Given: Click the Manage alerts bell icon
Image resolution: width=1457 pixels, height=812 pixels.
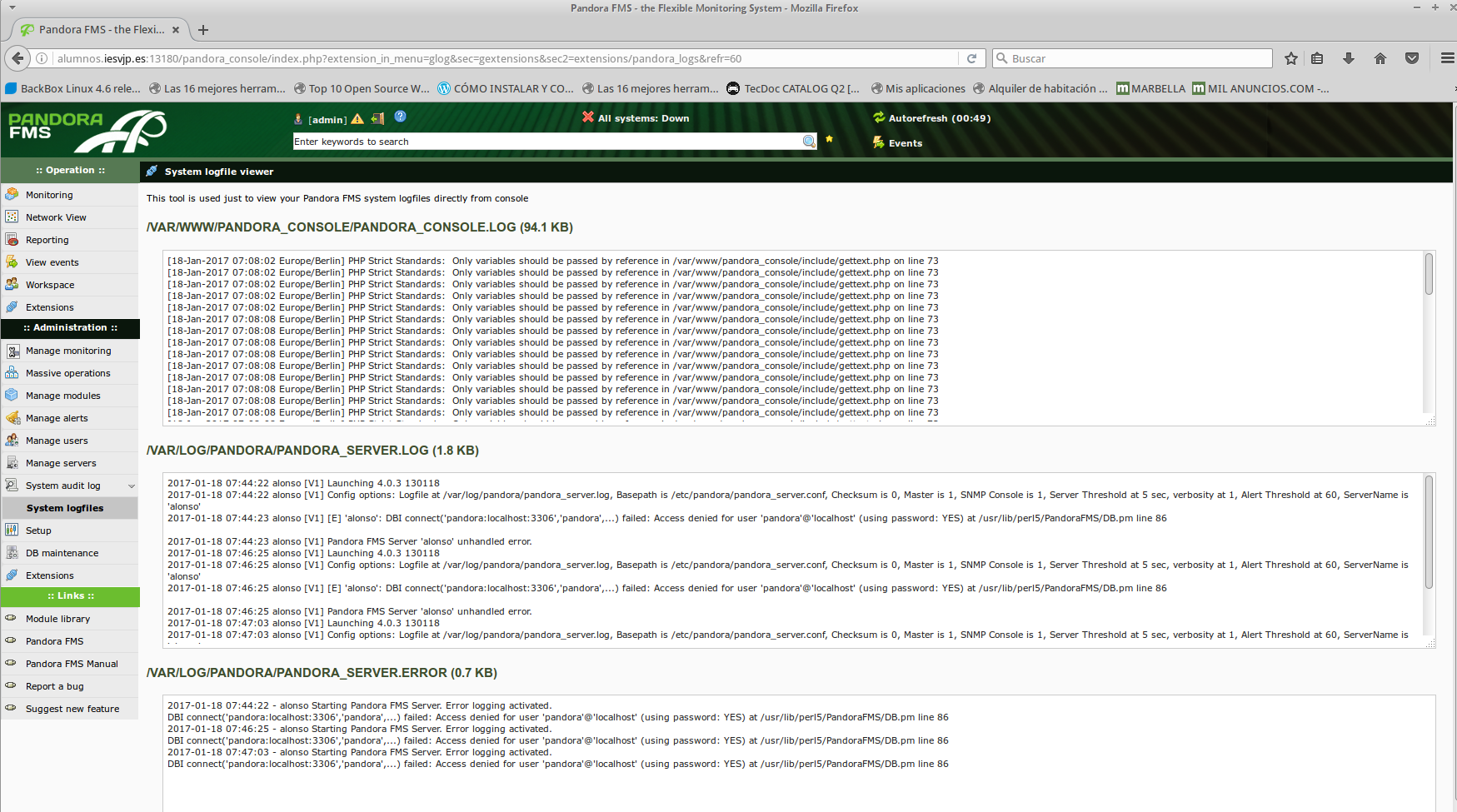Looking at the screenshot, I should [x=12, y=417].
